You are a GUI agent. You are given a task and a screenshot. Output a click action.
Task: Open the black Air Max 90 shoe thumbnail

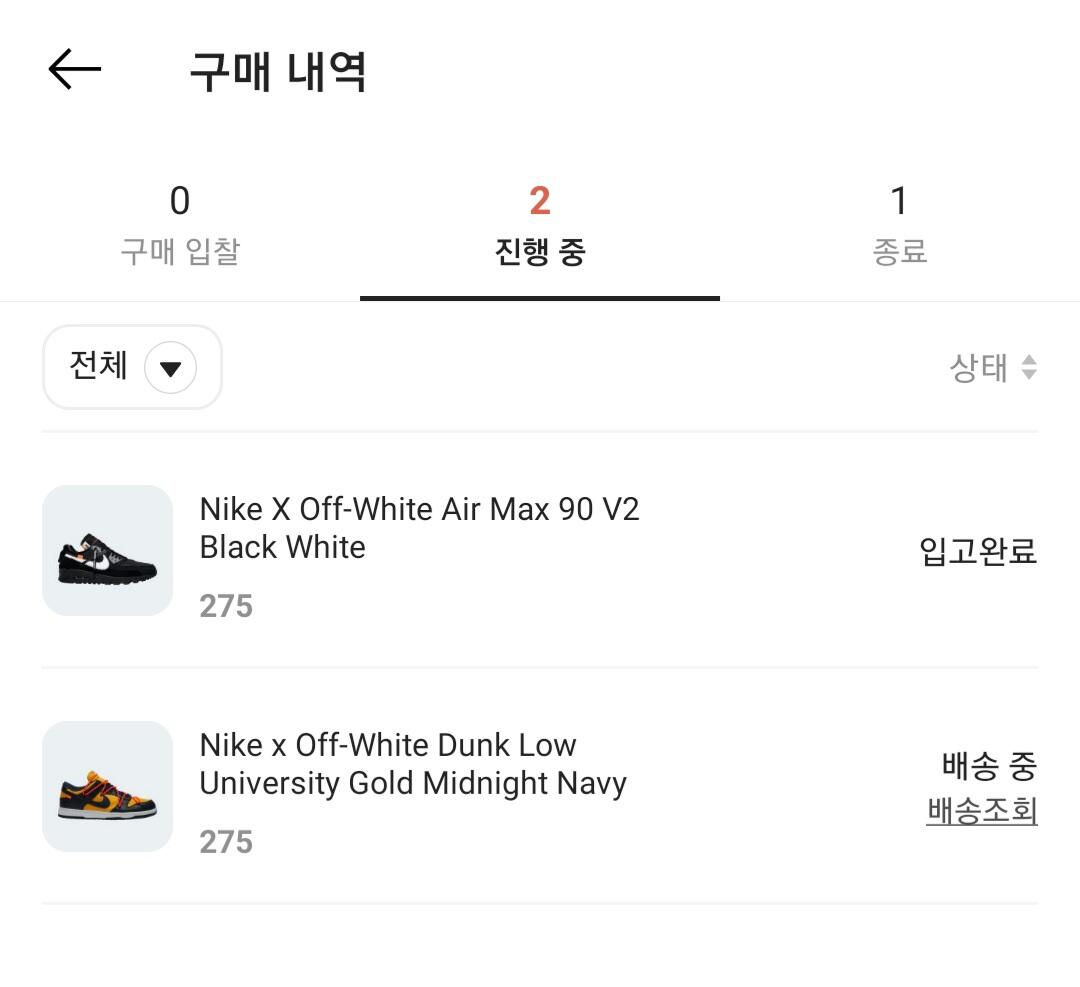coord(107,551)
